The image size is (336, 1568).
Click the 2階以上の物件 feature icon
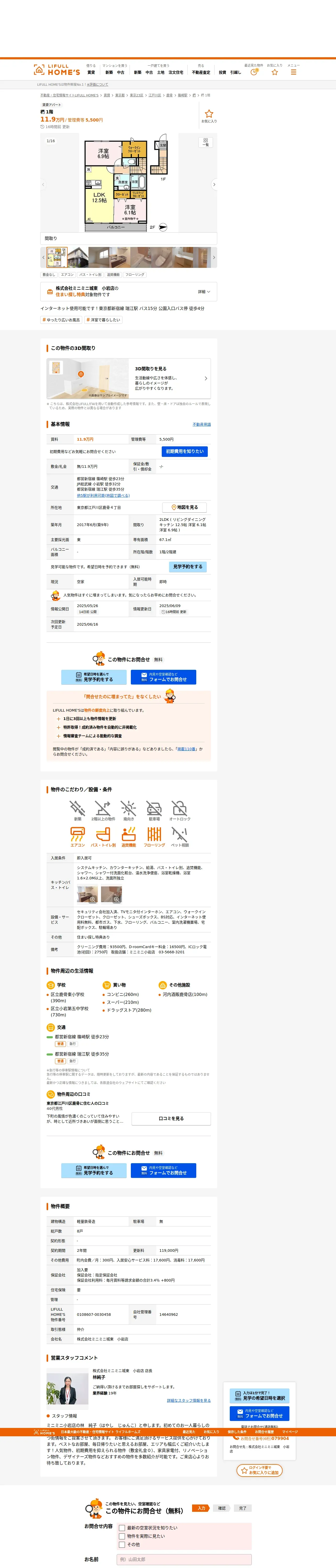point(103,810)
